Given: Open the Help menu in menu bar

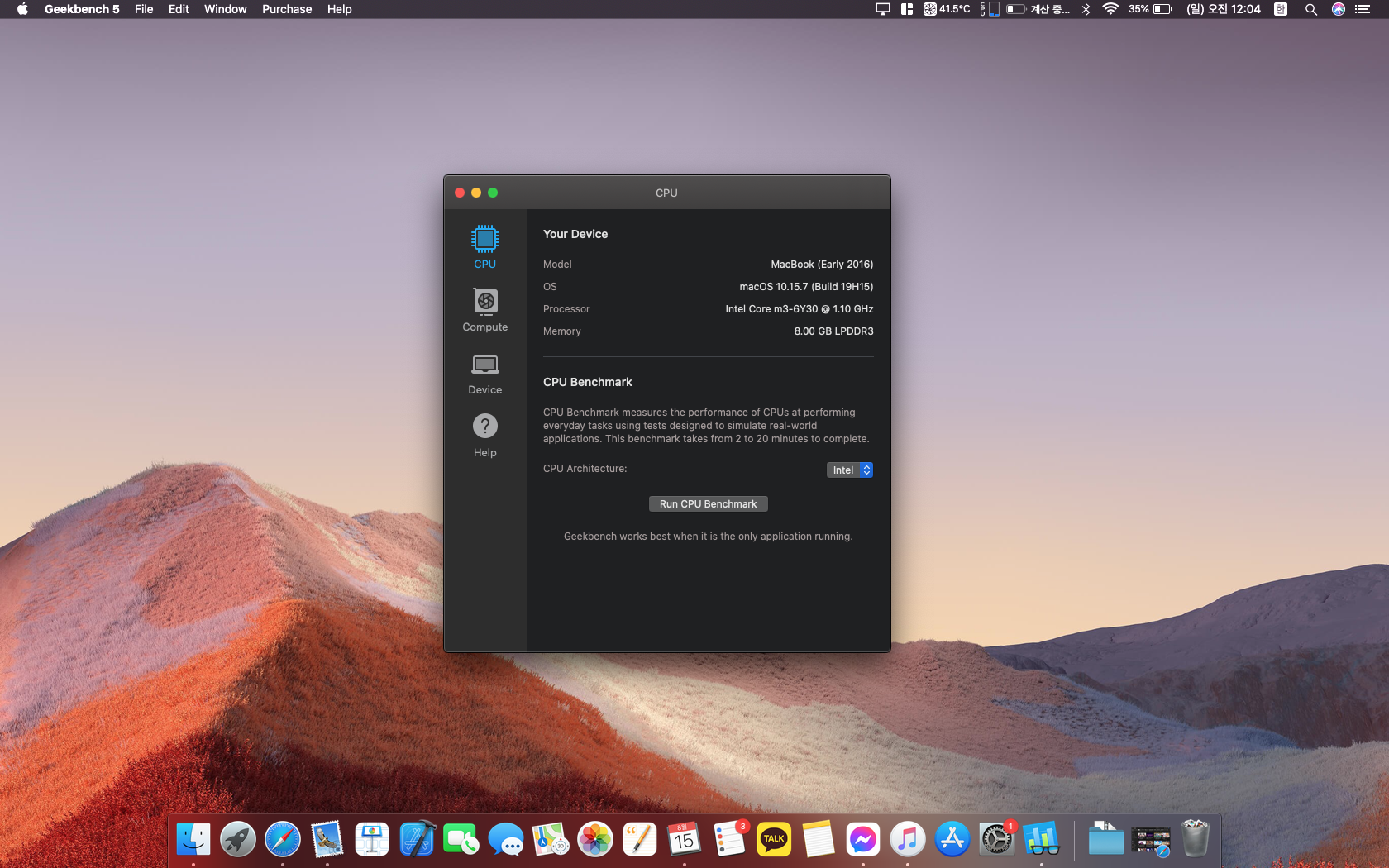Looking at the screenshot, I should tap(339, 9).
